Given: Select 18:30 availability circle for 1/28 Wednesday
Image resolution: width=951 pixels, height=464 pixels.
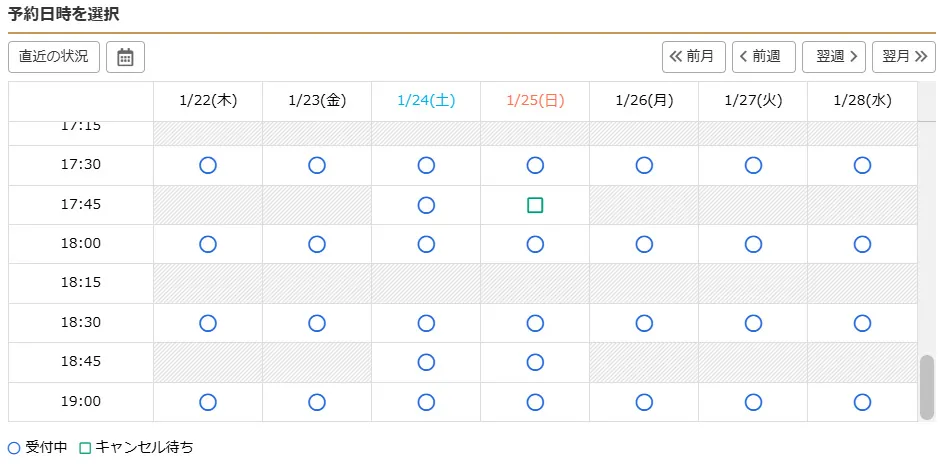Looking at the screenshot, I should pos(862,323).
